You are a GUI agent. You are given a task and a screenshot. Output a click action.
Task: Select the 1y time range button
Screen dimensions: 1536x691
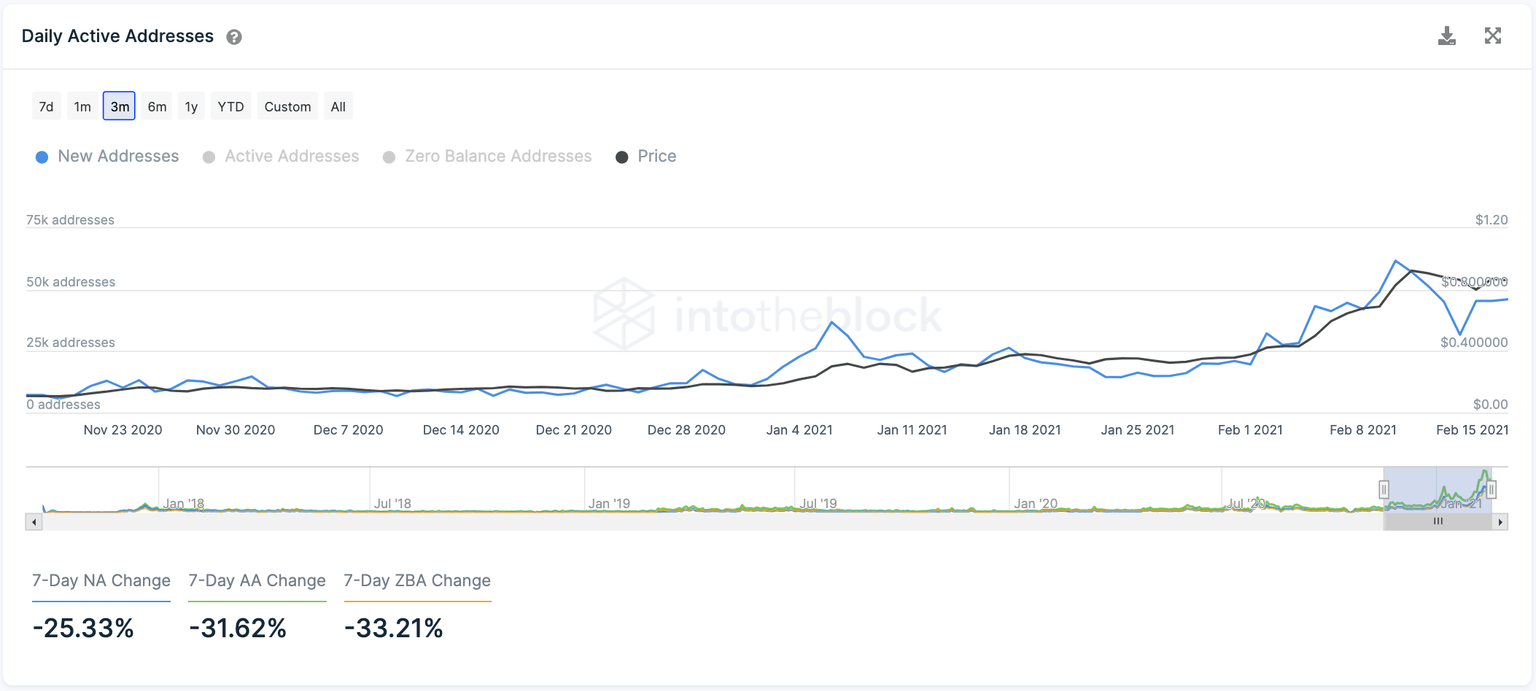click(x=190, y=106)
